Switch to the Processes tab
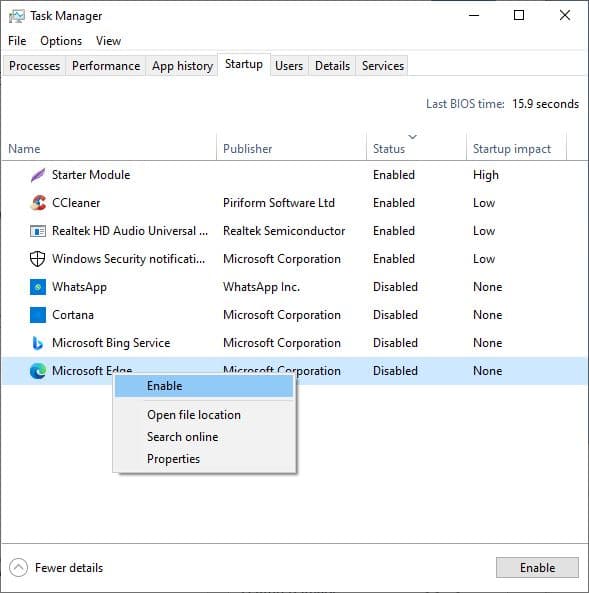589x593 pixels. click(34, 66)
